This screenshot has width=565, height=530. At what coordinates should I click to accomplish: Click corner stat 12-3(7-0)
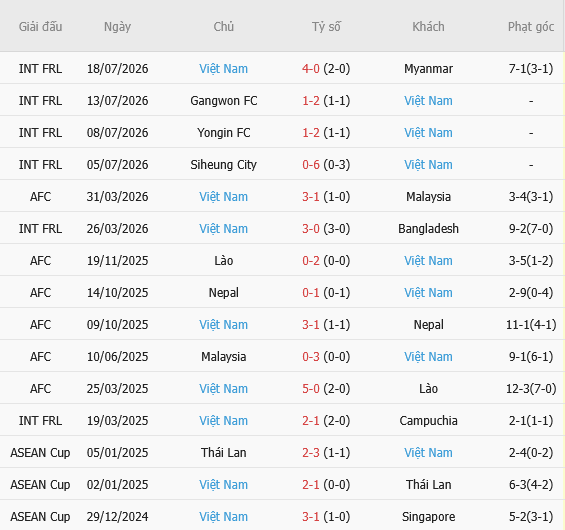(x=531, y=389)
